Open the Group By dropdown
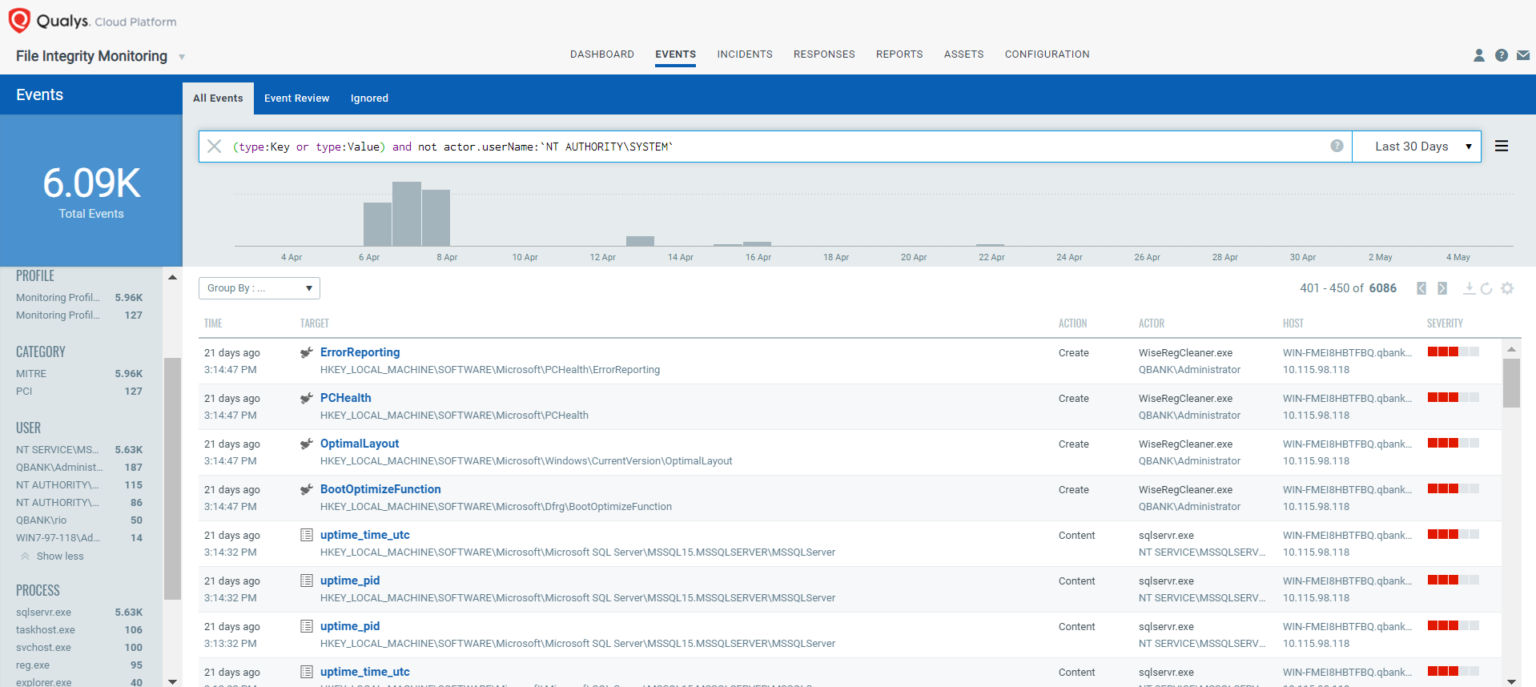Screen dimensions: 1536x687 (x=258, y=287)
